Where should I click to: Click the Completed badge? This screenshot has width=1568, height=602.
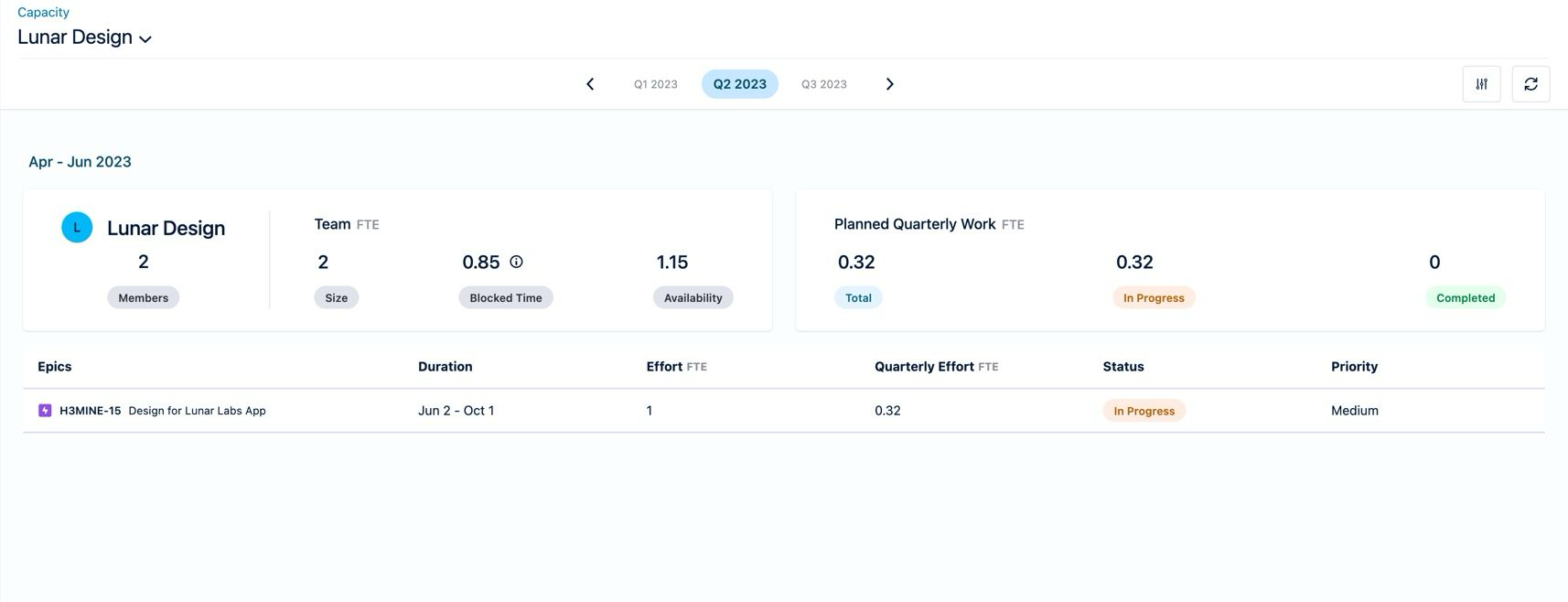[x=1465, y=298]
